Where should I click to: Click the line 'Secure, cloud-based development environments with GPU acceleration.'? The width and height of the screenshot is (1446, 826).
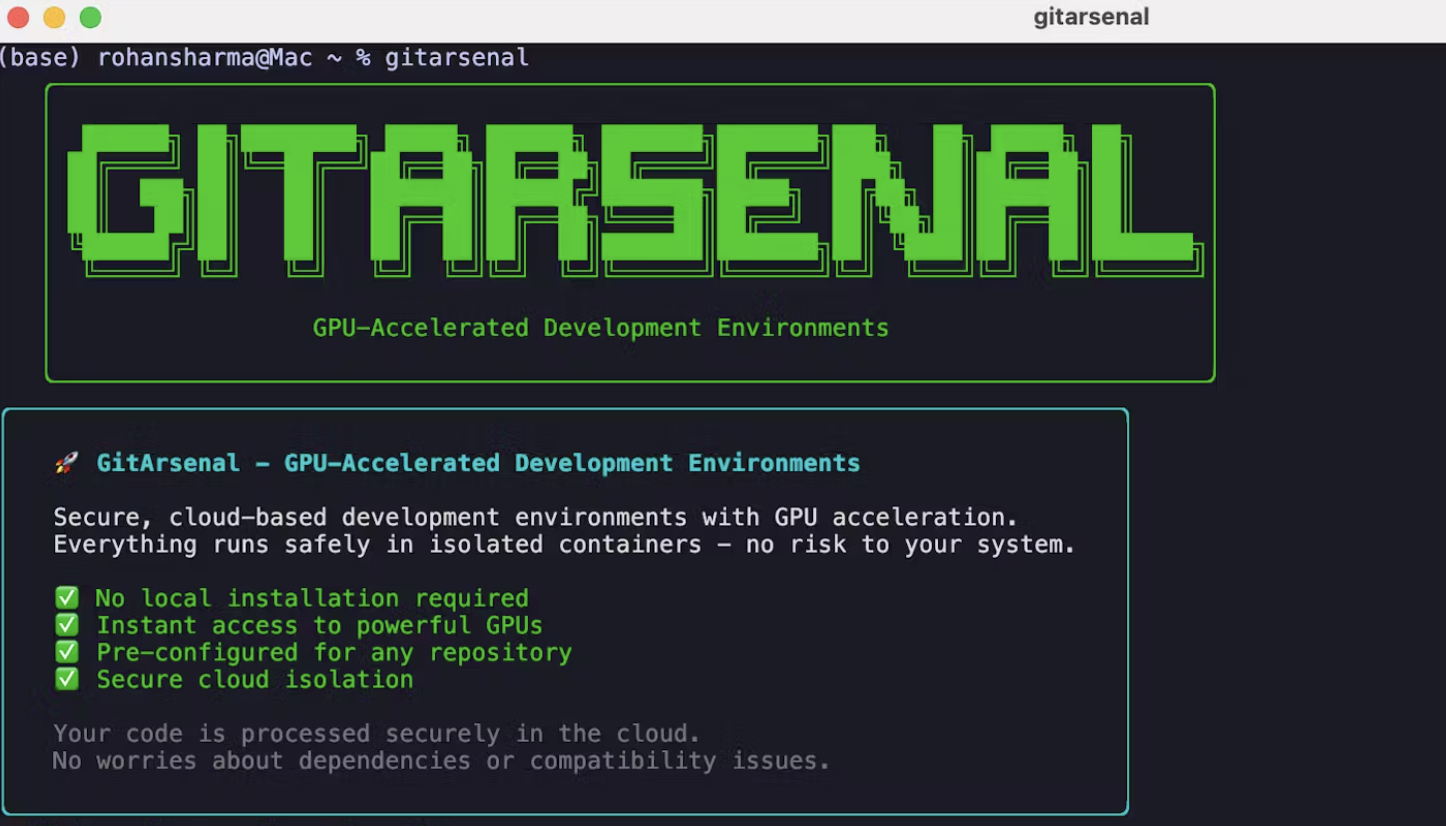point(535,517)
